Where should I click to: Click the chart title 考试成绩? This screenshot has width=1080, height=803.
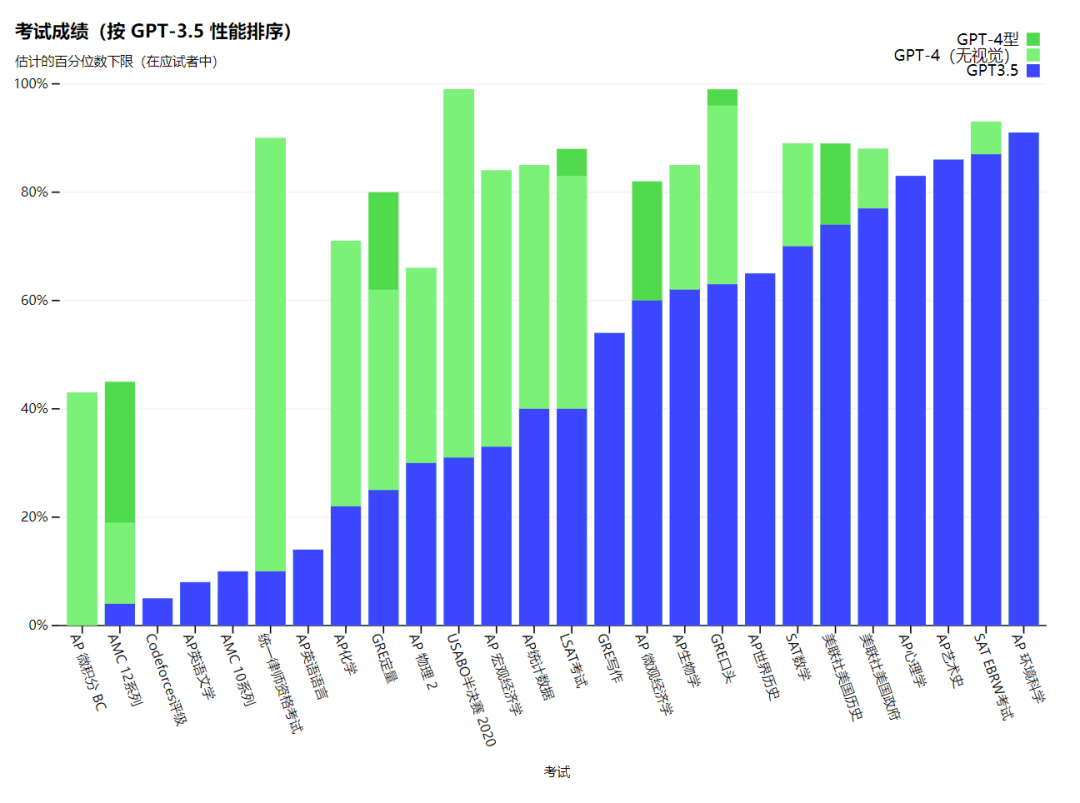pos(52,32)
